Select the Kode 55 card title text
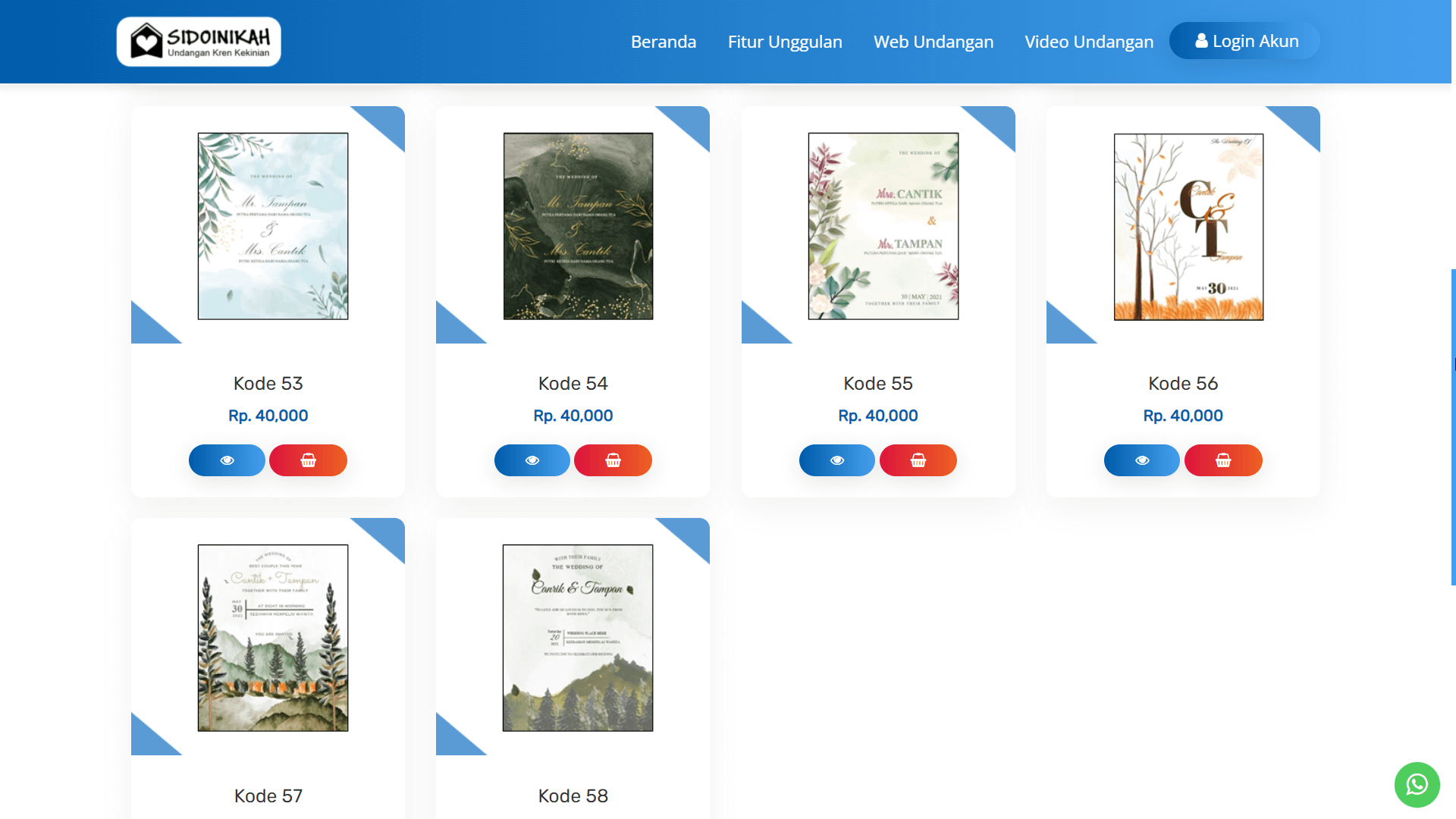This screenshot has width=1456, height=819. 878,383
